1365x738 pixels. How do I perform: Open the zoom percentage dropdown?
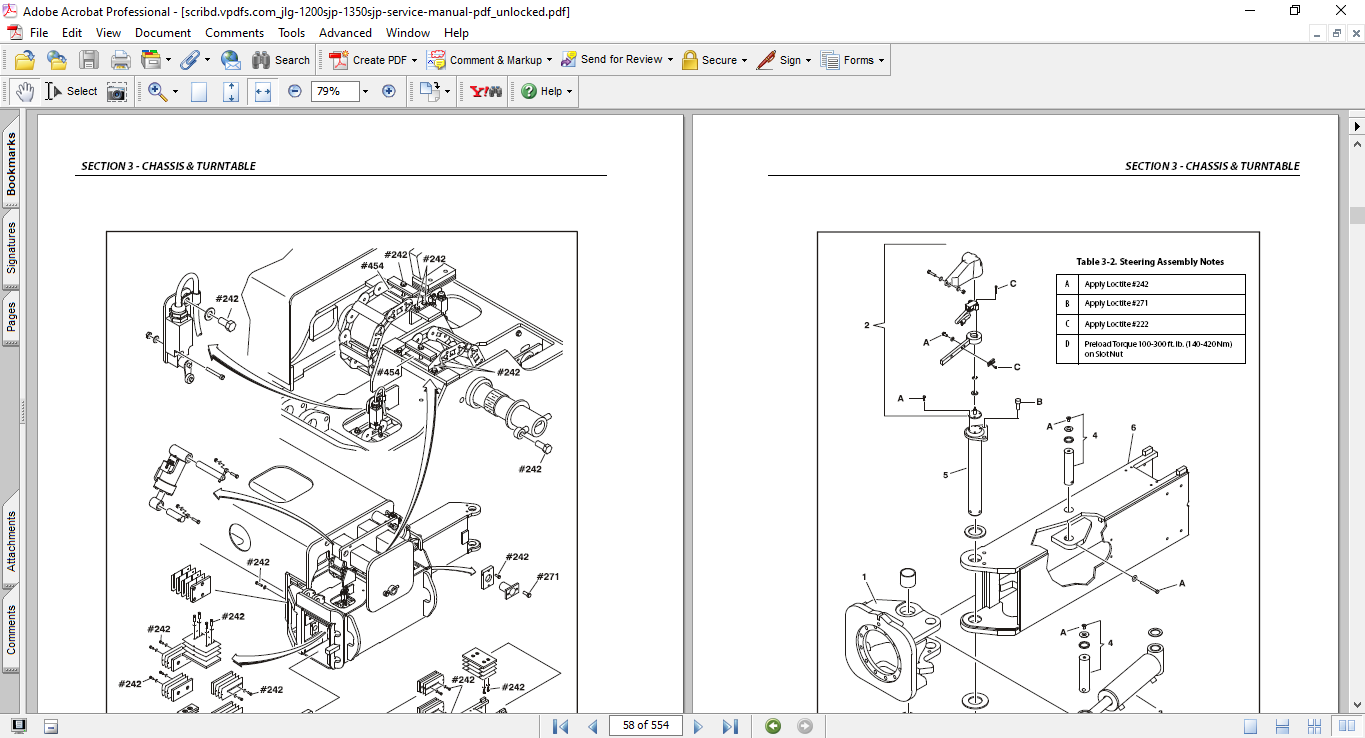(x=365, y=92)
